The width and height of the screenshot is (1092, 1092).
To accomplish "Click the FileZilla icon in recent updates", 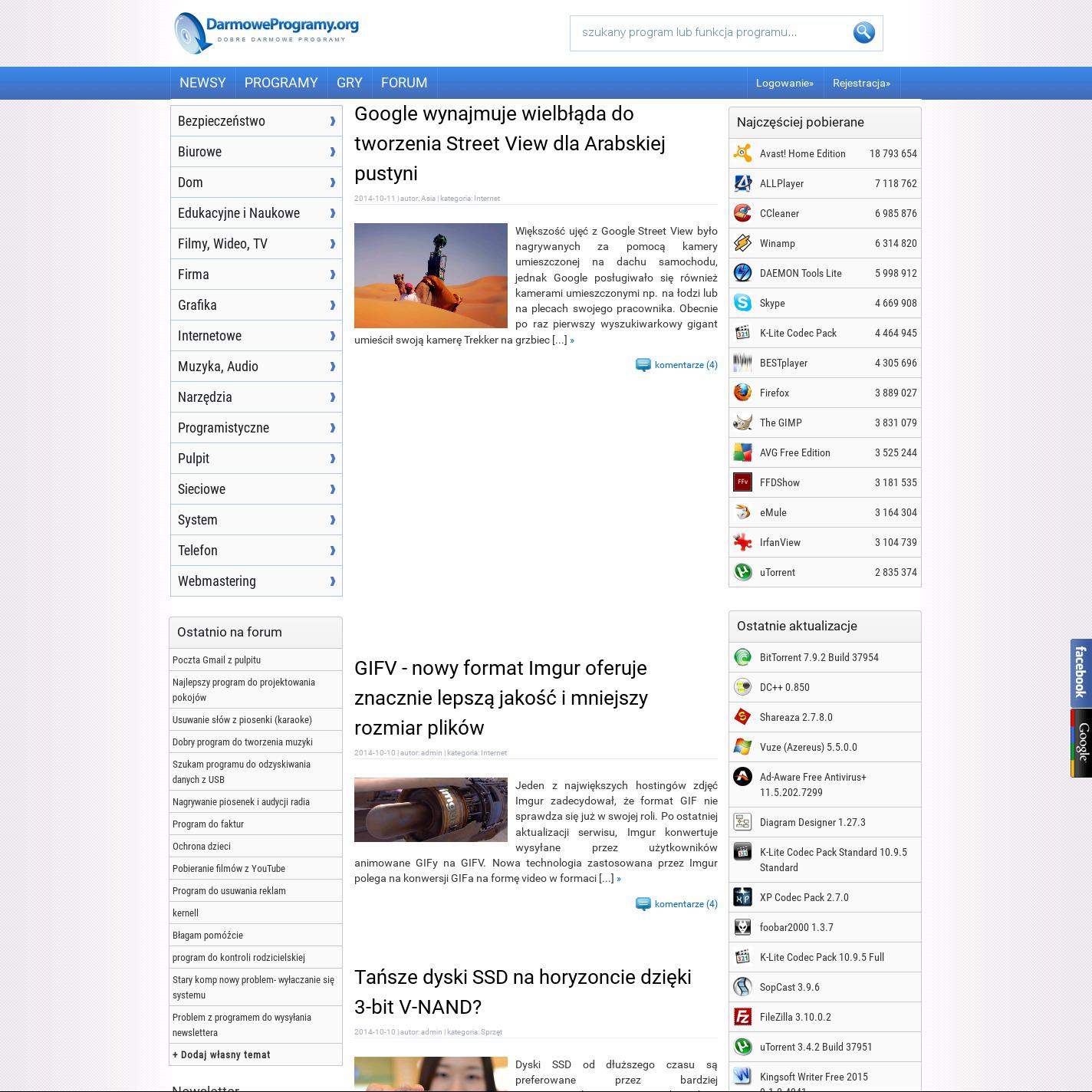I will point(742,1017).
